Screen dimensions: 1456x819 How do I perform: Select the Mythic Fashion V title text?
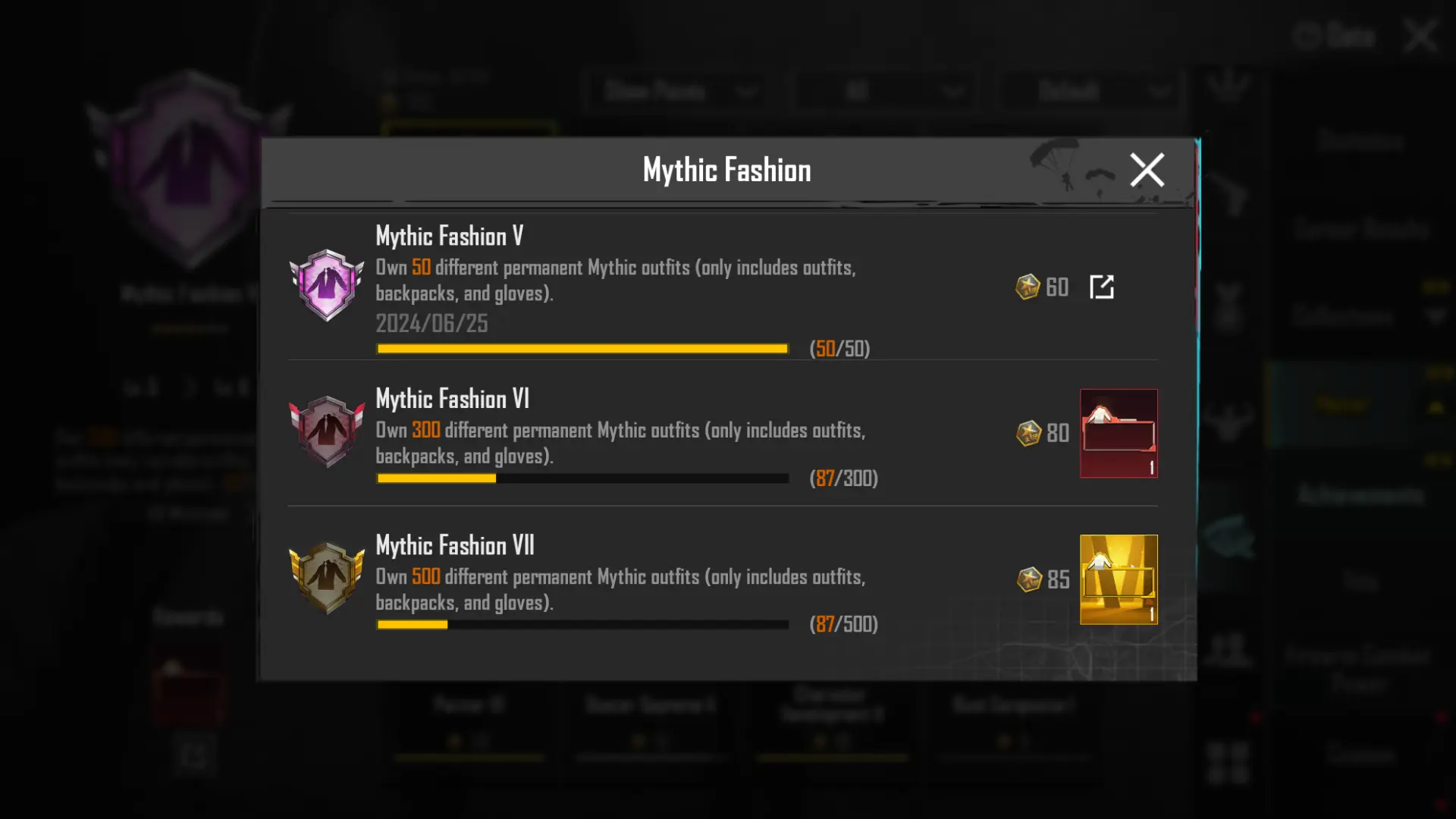coord(450,236)
